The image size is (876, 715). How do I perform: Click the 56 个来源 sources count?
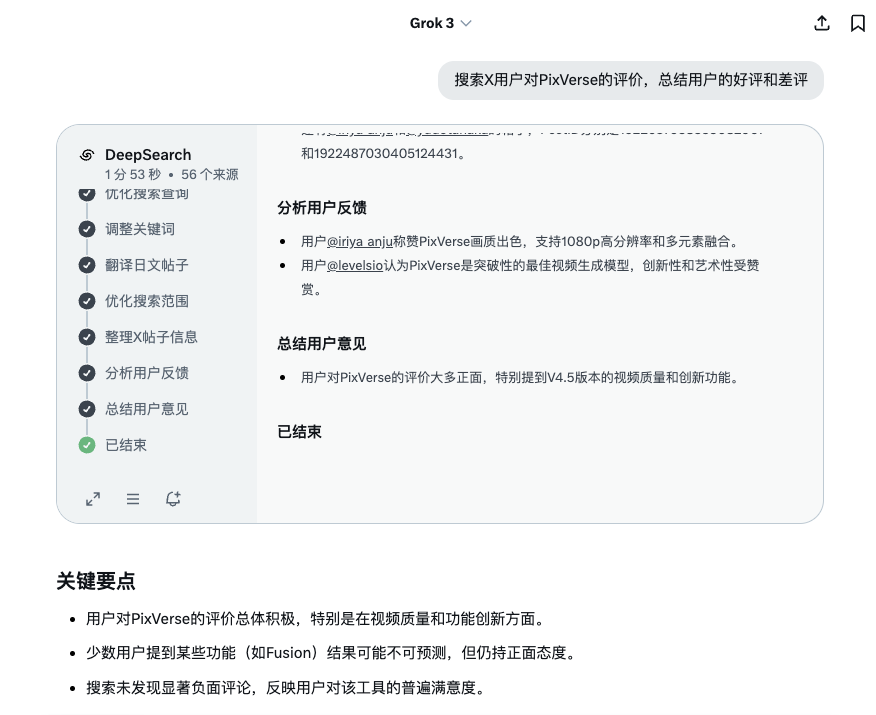pyautogui.click(x=210, y=175)
